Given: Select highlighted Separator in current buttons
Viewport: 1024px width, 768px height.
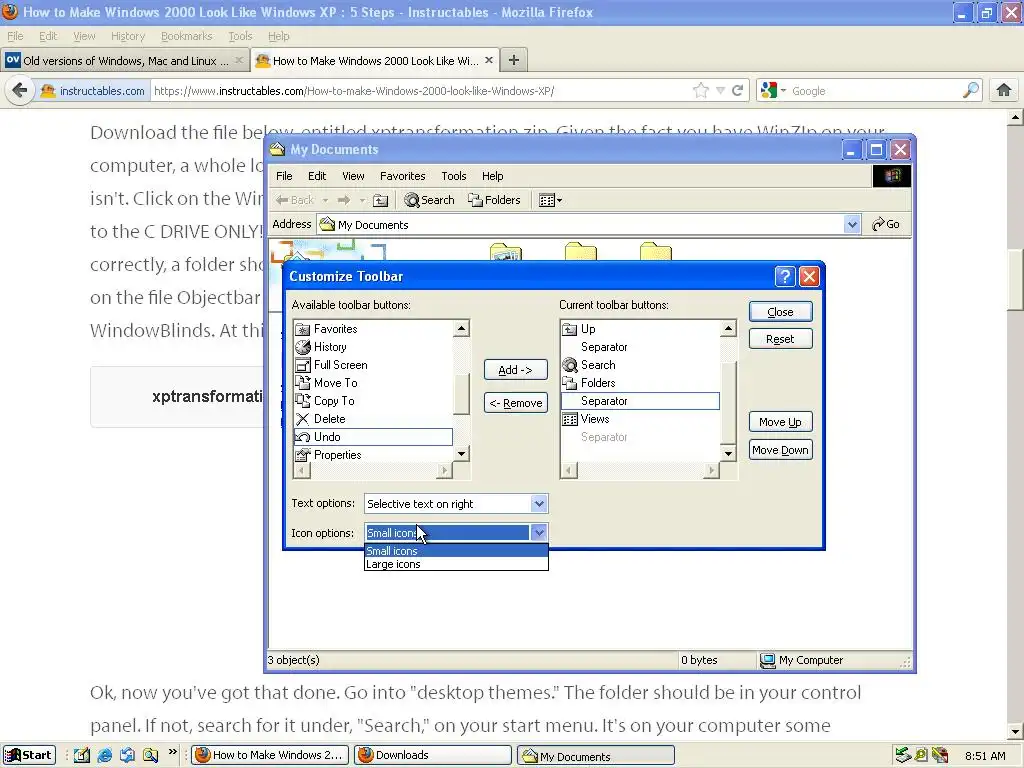Looking at the screenshot, I should pyautogui.click(x=640, y=401).
